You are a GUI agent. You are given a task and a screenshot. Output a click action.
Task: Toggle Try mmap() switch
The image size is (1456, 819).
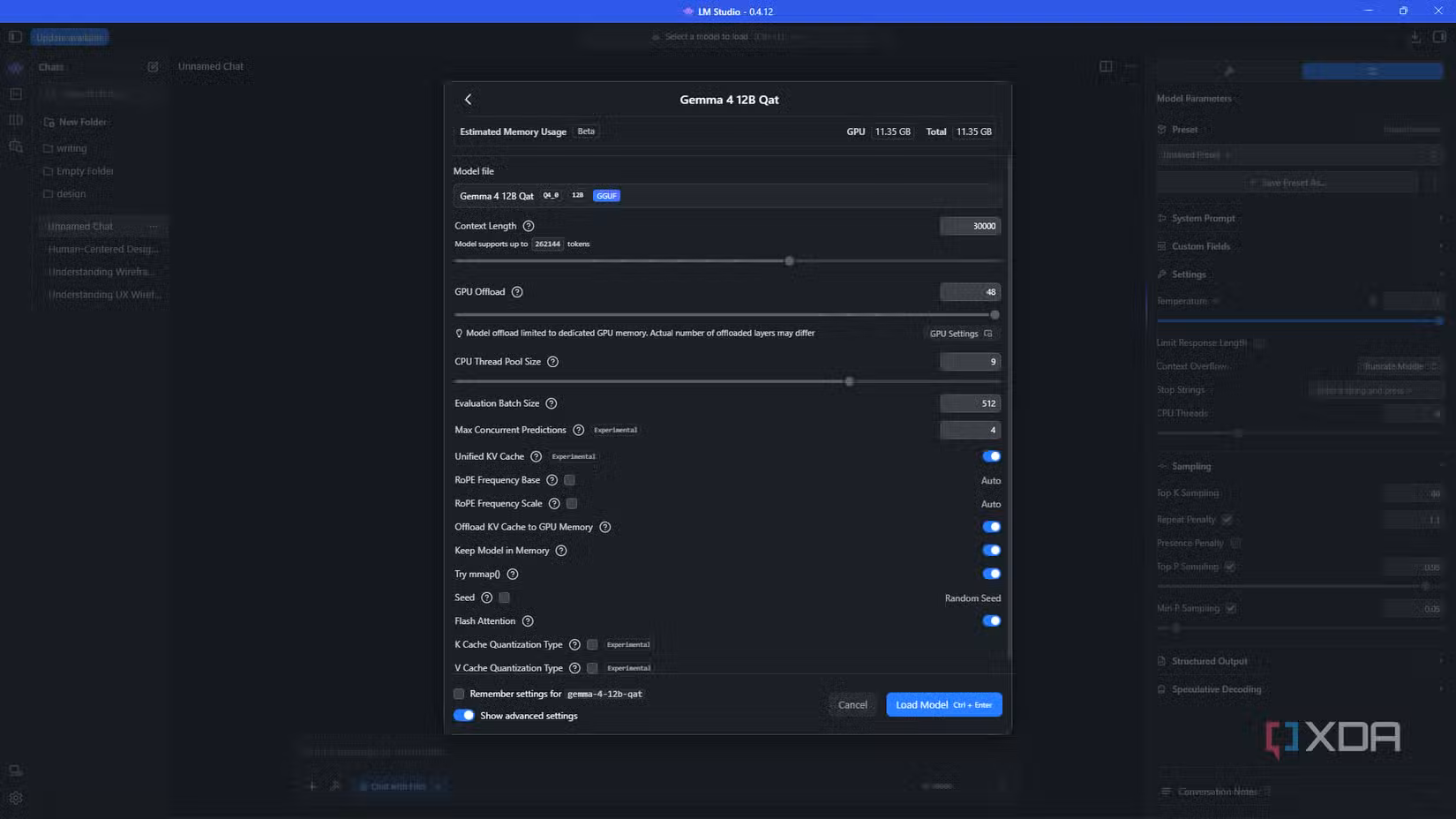(x=991, y=574)
